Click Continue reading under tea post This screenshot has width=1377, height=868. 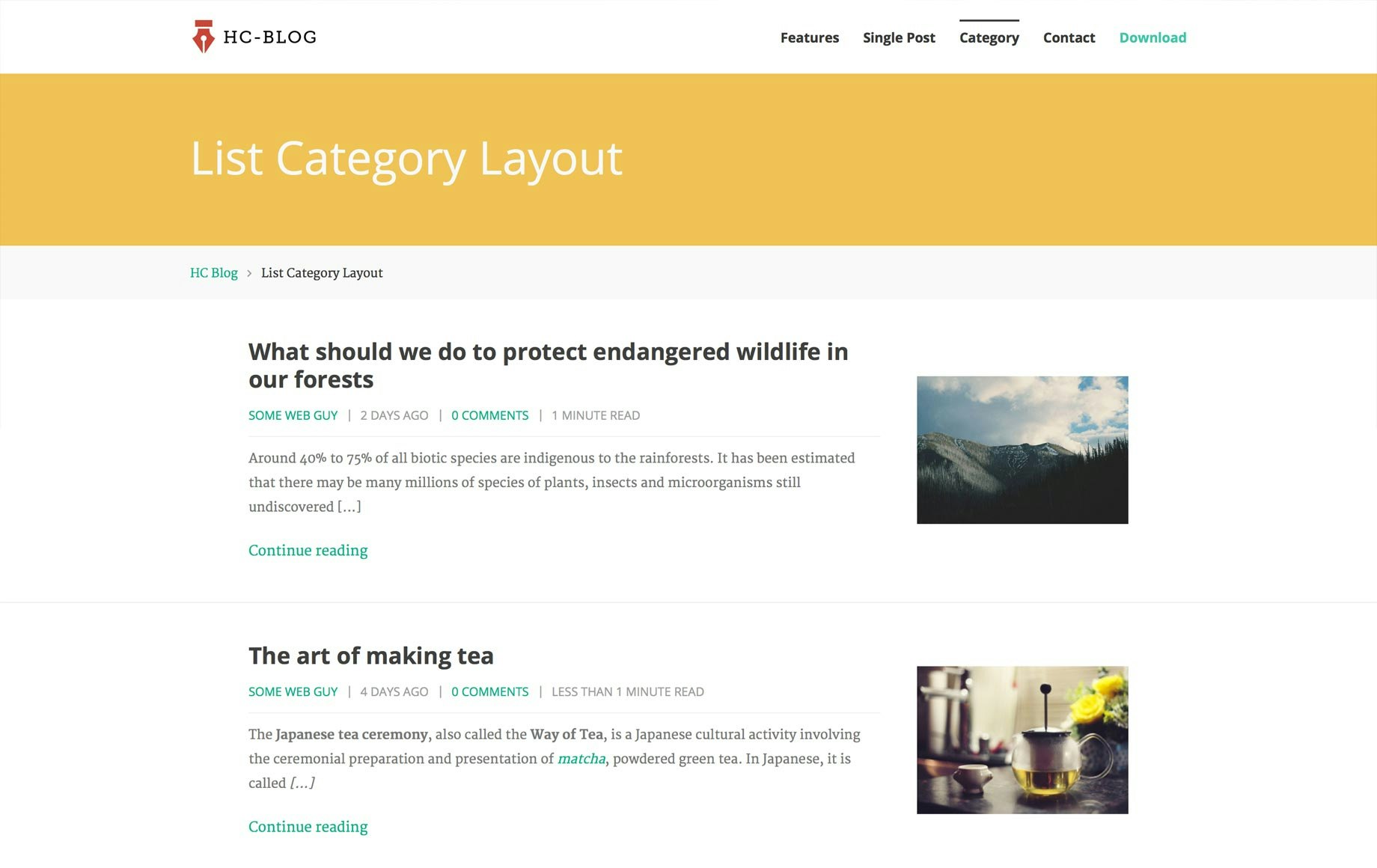308,827
